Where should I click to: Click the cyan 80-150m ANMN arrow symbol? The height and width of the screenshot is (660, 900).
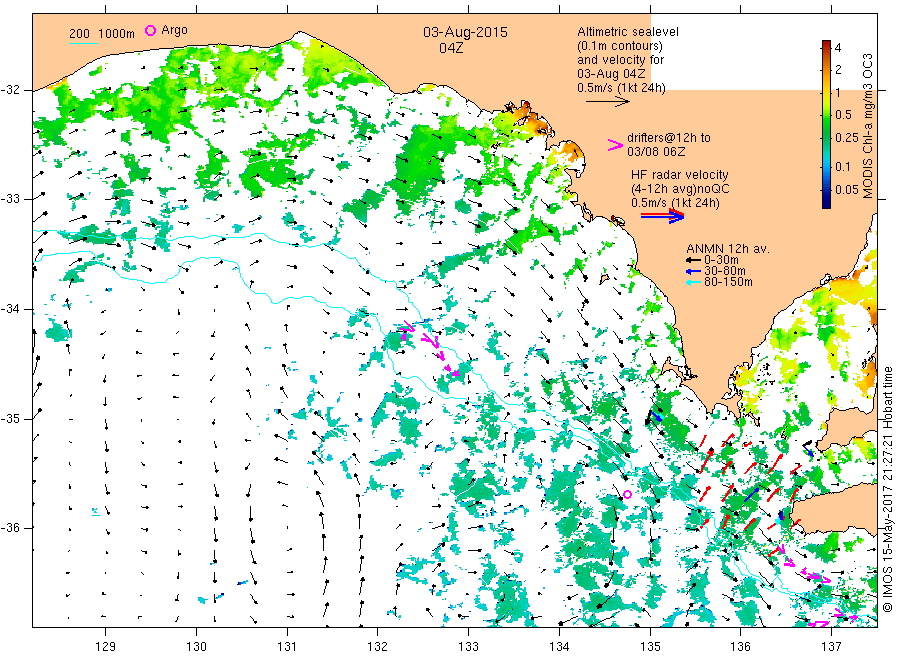[x=694, y=282]
